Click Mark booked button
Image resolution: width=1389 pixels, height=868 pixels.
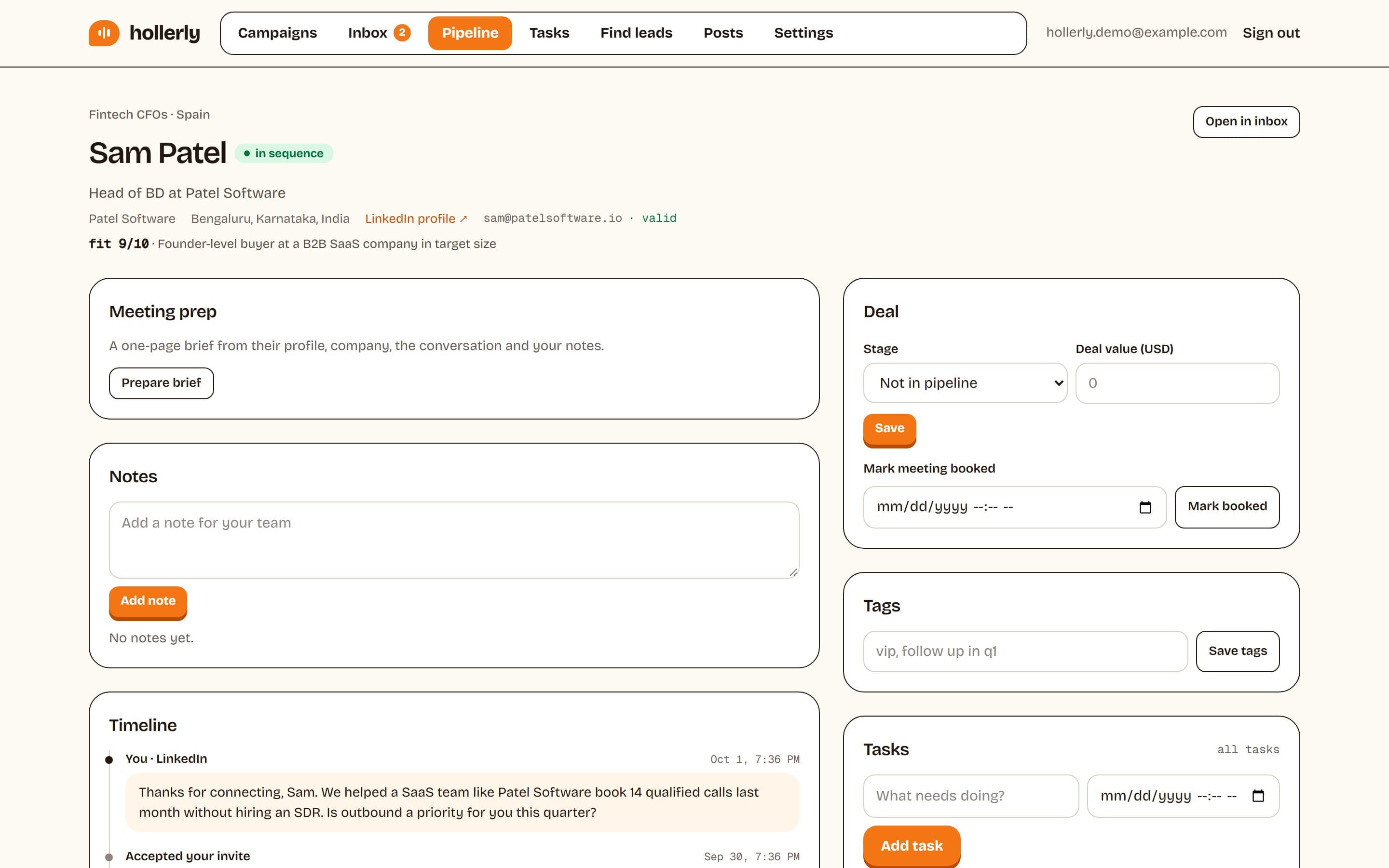pos(1227,507)
